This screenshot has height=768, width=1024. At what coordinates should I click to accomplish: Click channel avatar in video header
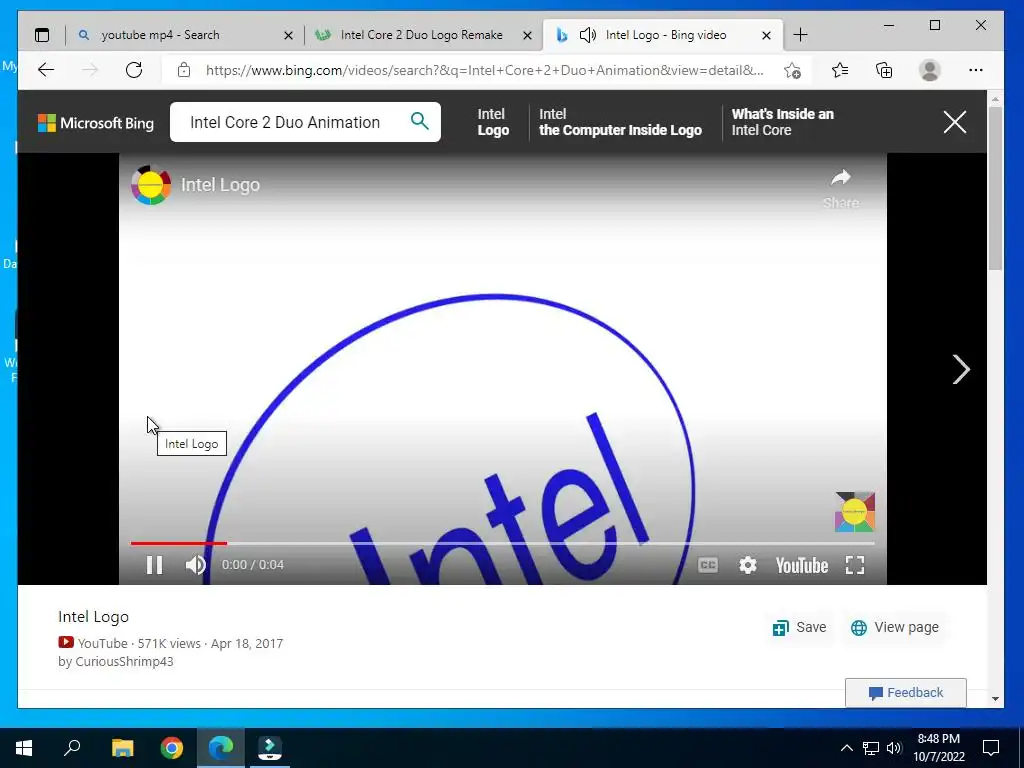point(151,185)
